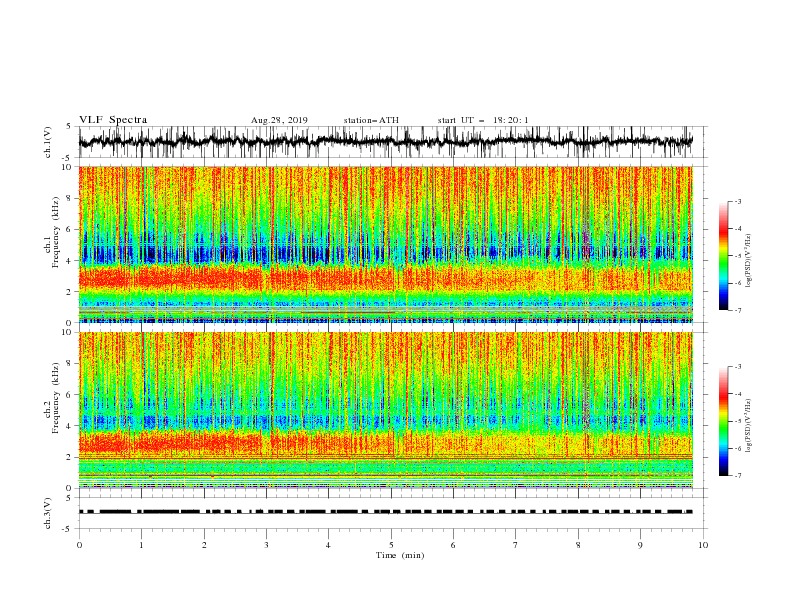Click the 'ch.1(V)' waveform axis label
792x612 pixels.
click(x=48, y=142)
